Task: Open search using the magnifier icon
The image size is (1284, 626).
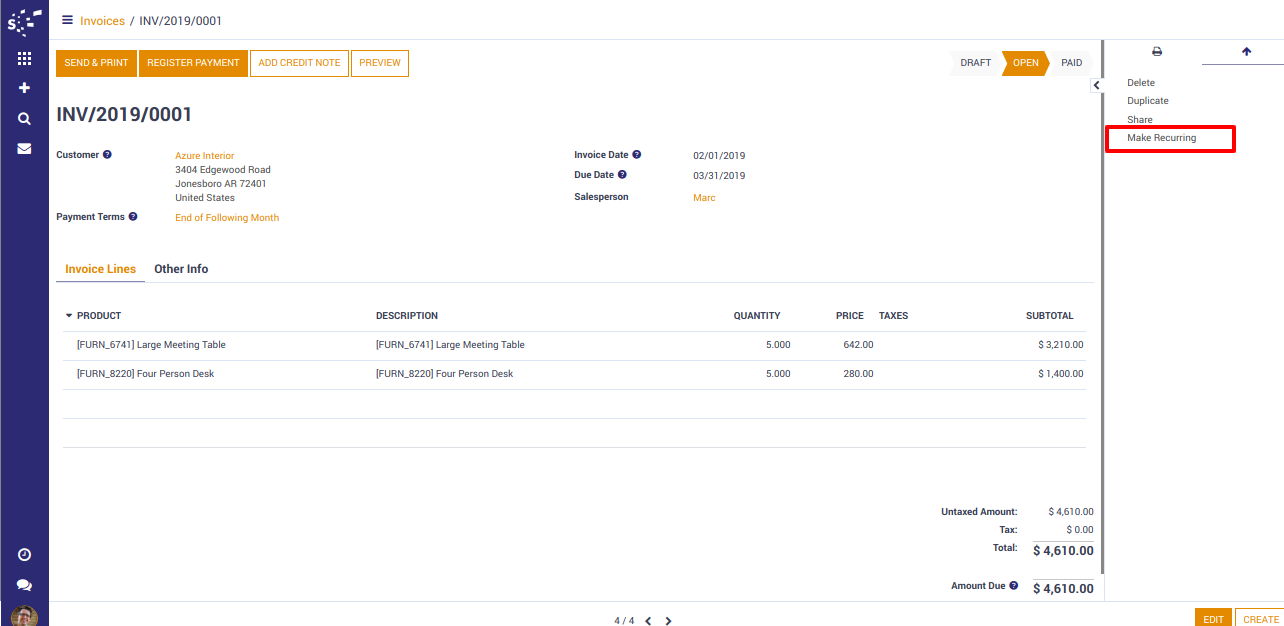Action: point(24,118)
